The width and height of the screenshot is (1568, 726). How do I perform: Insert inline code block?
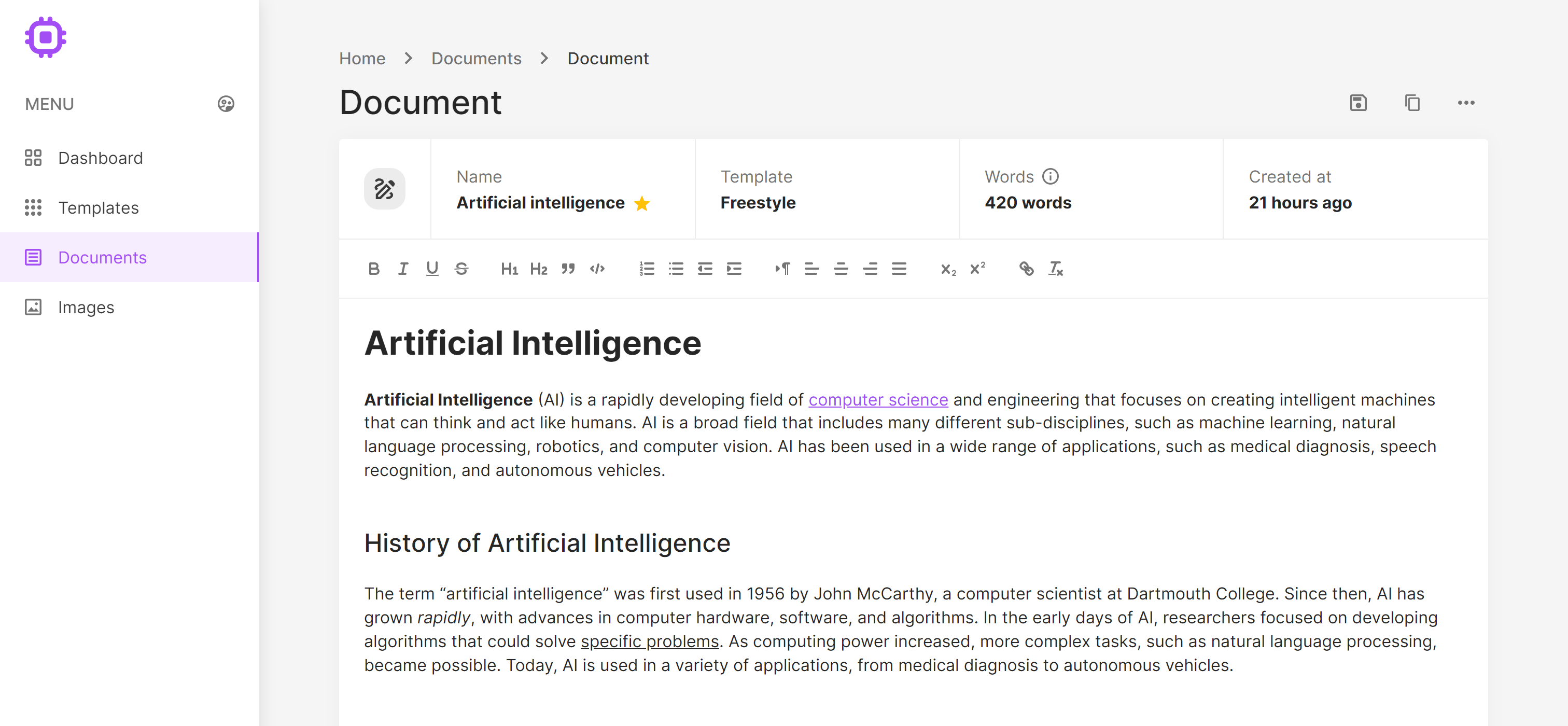click(598, 268)
